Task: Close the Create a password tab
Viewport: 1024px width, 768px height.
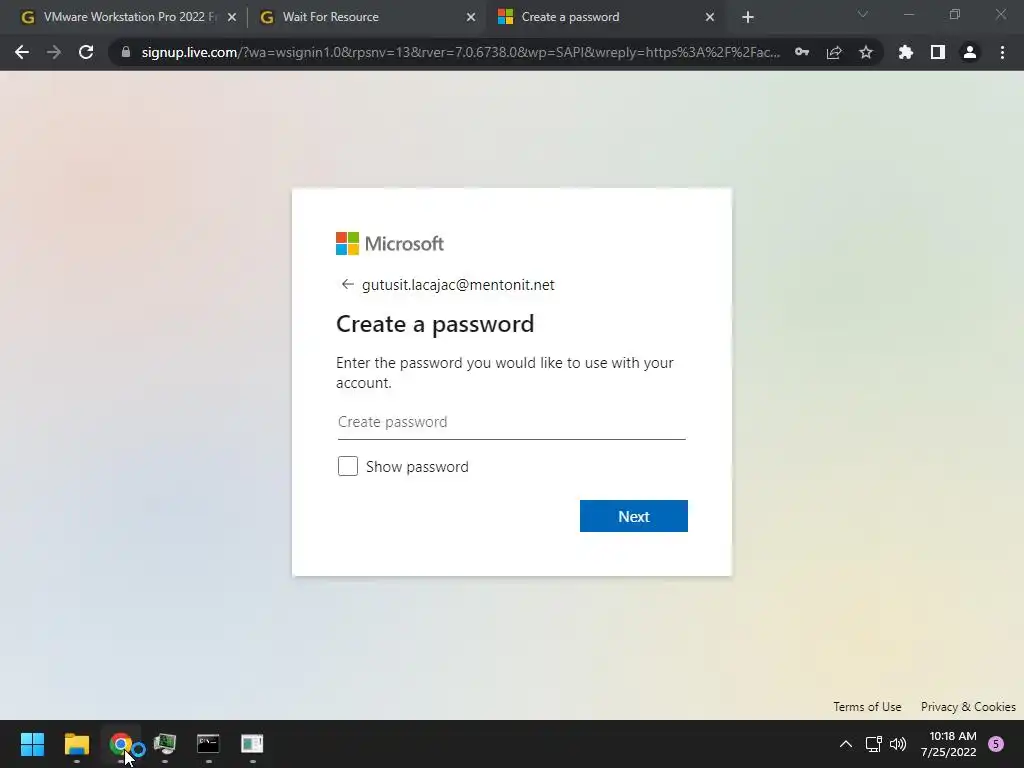Action: point(710,17)
